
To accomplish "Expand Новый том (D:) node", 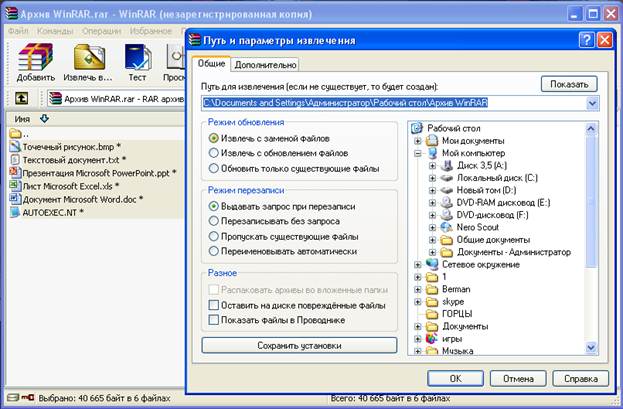I will 432,190.
